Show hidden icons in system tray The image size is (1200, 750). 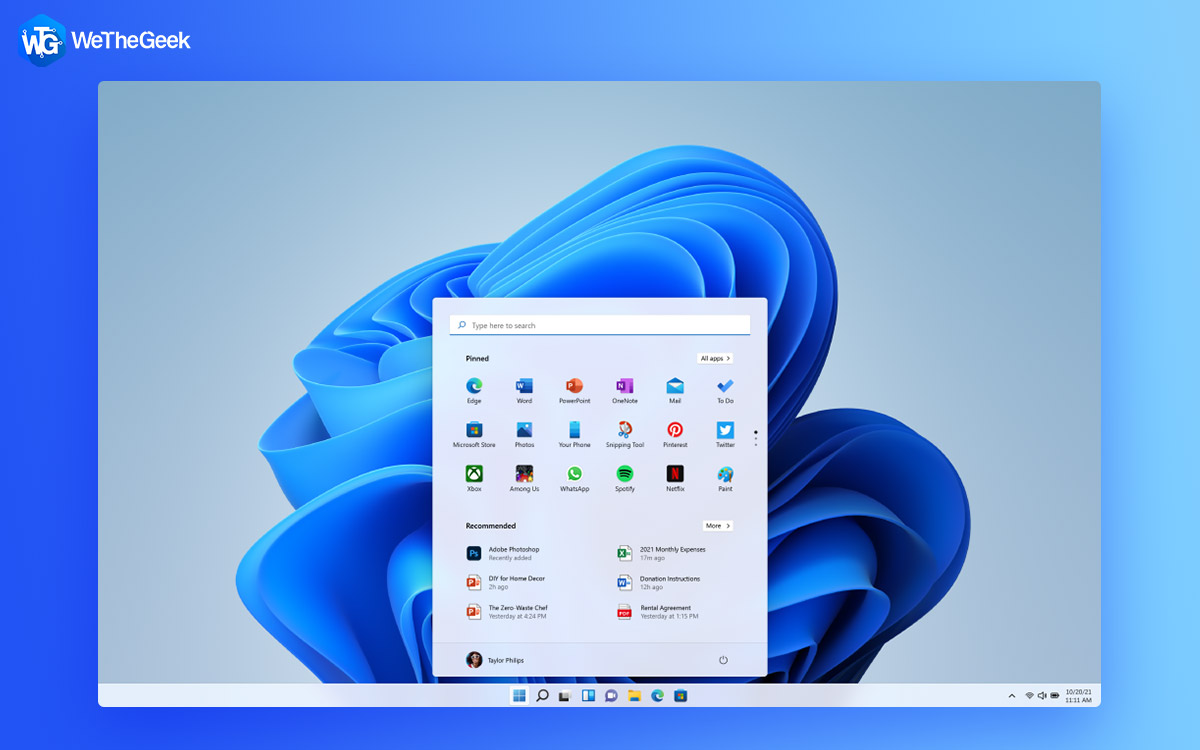point(1011,695)
